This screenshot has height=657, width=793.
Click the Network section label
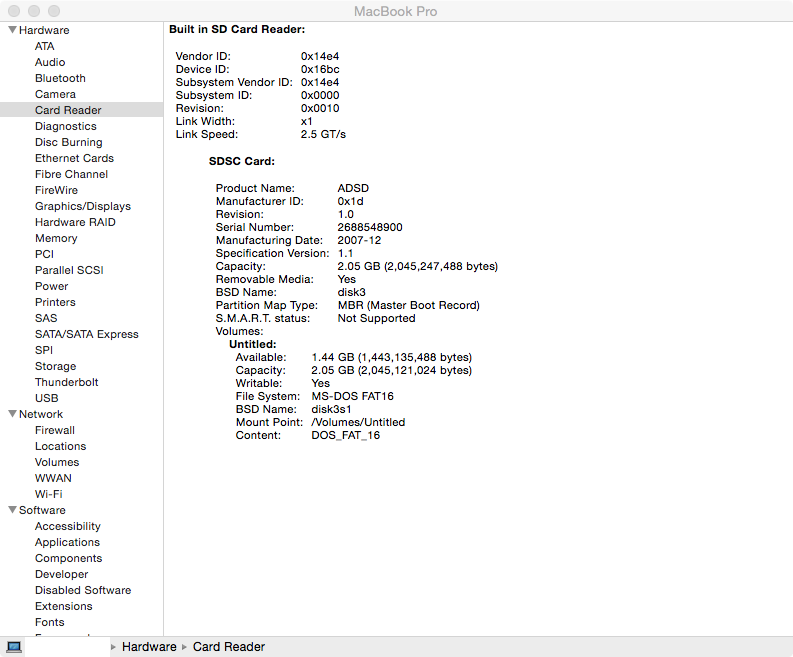41,414
